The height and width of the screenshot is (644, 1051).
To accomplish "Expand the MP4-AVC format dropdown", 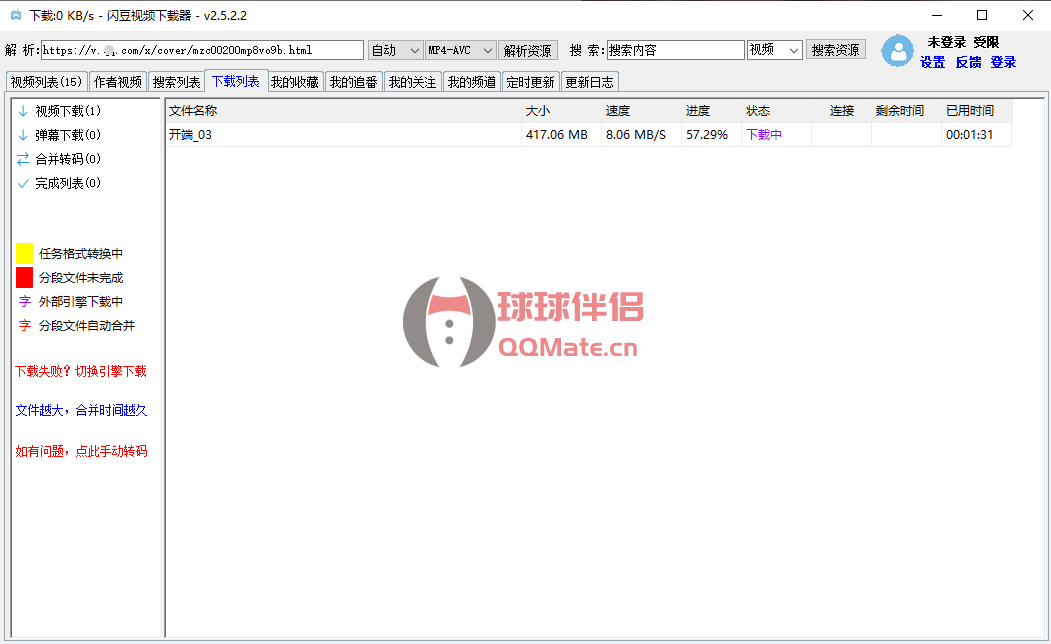I will [460, 50].
